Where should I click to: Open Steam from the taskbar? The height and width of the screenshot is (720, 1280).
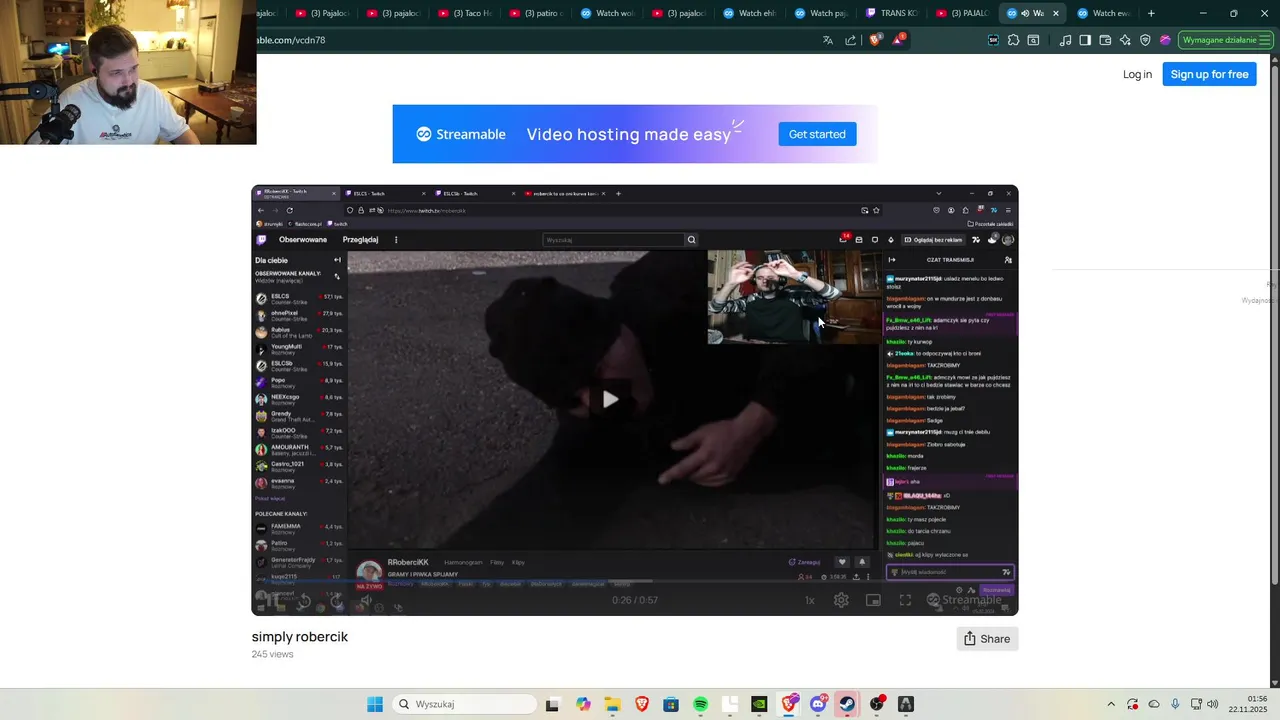(x=847, y=704)
